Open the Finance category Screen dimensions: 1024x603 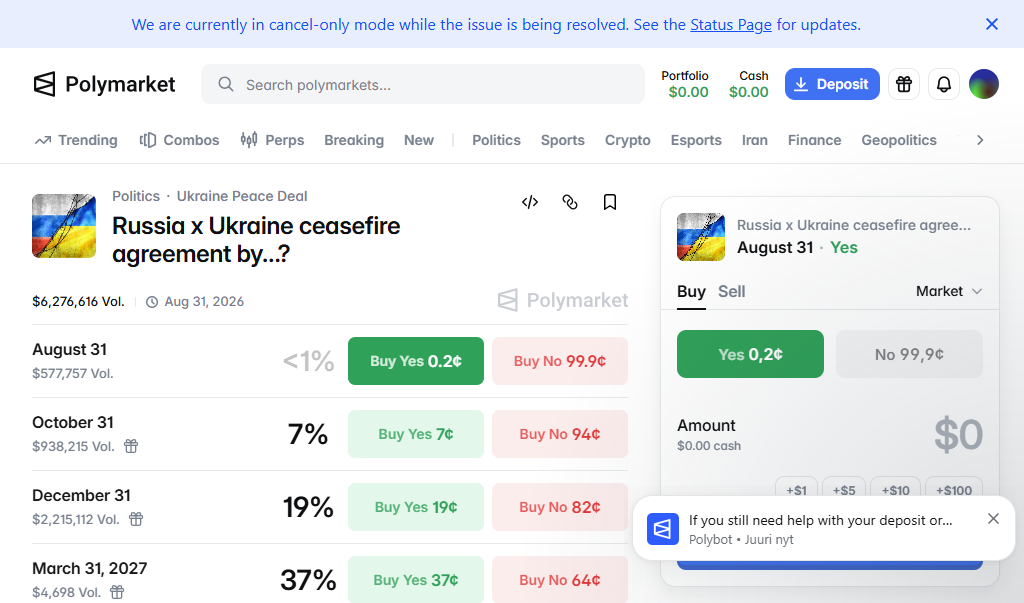[814, 140]
